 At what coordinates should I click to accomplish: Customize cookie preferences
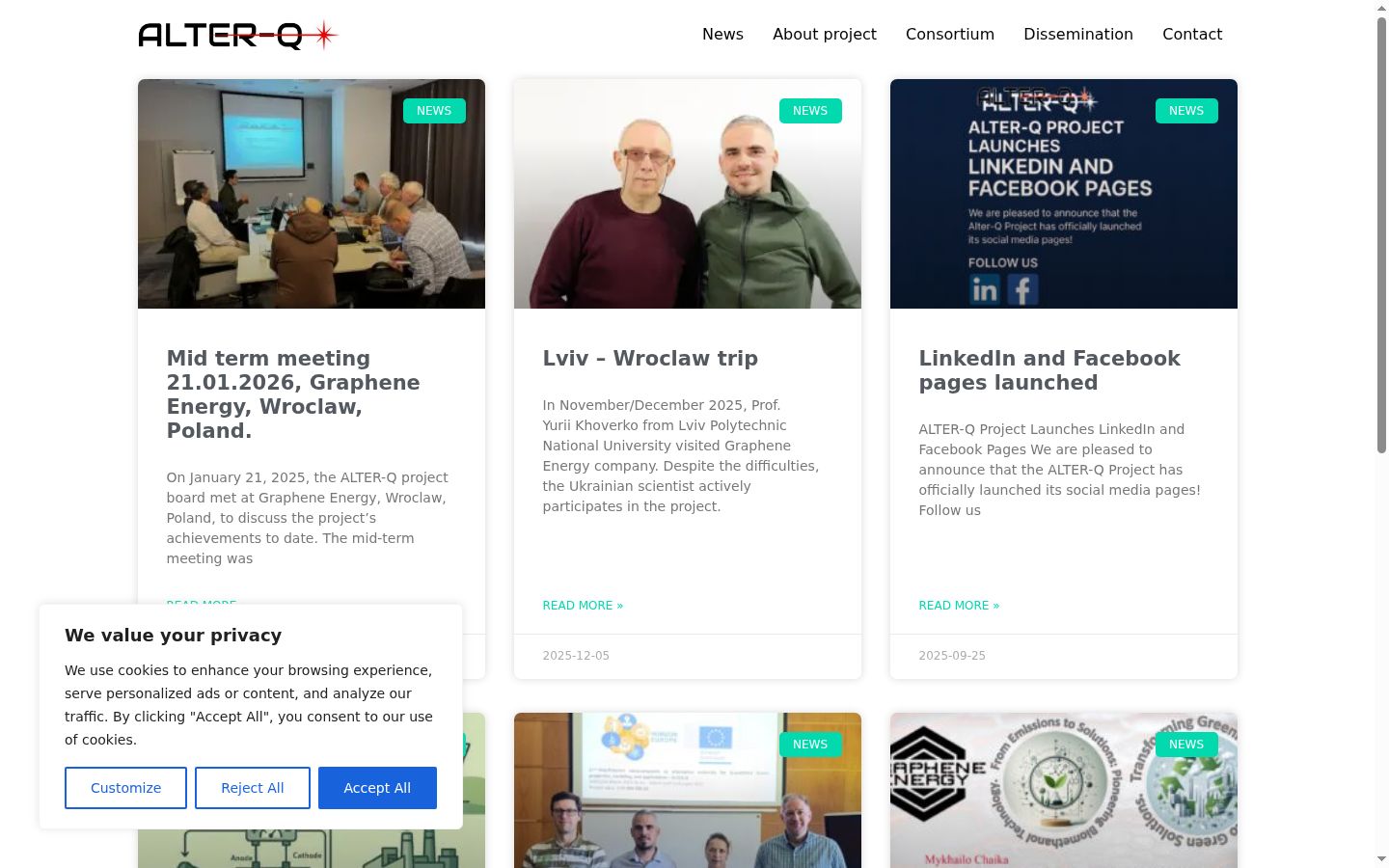pos(125,788)
